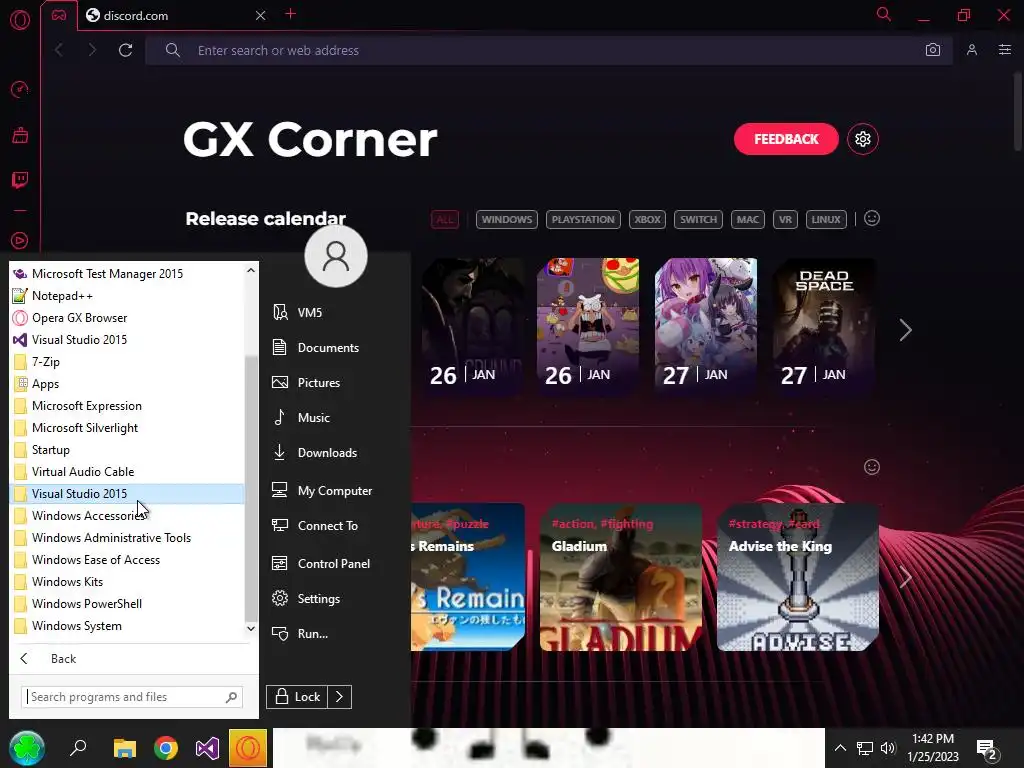Go back in browser history

pos(59,50)
